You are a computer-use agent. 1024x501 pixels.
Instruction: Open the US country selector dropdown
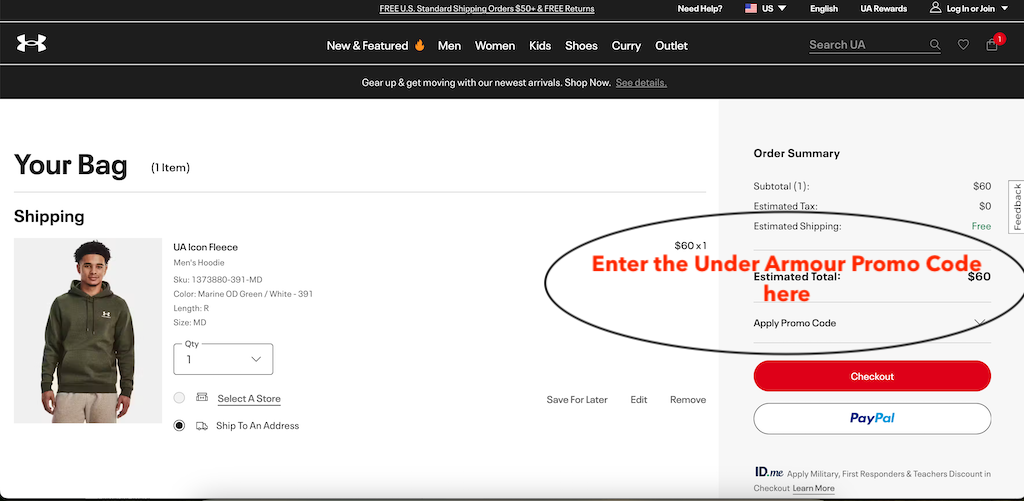click(x=766, y=8)
